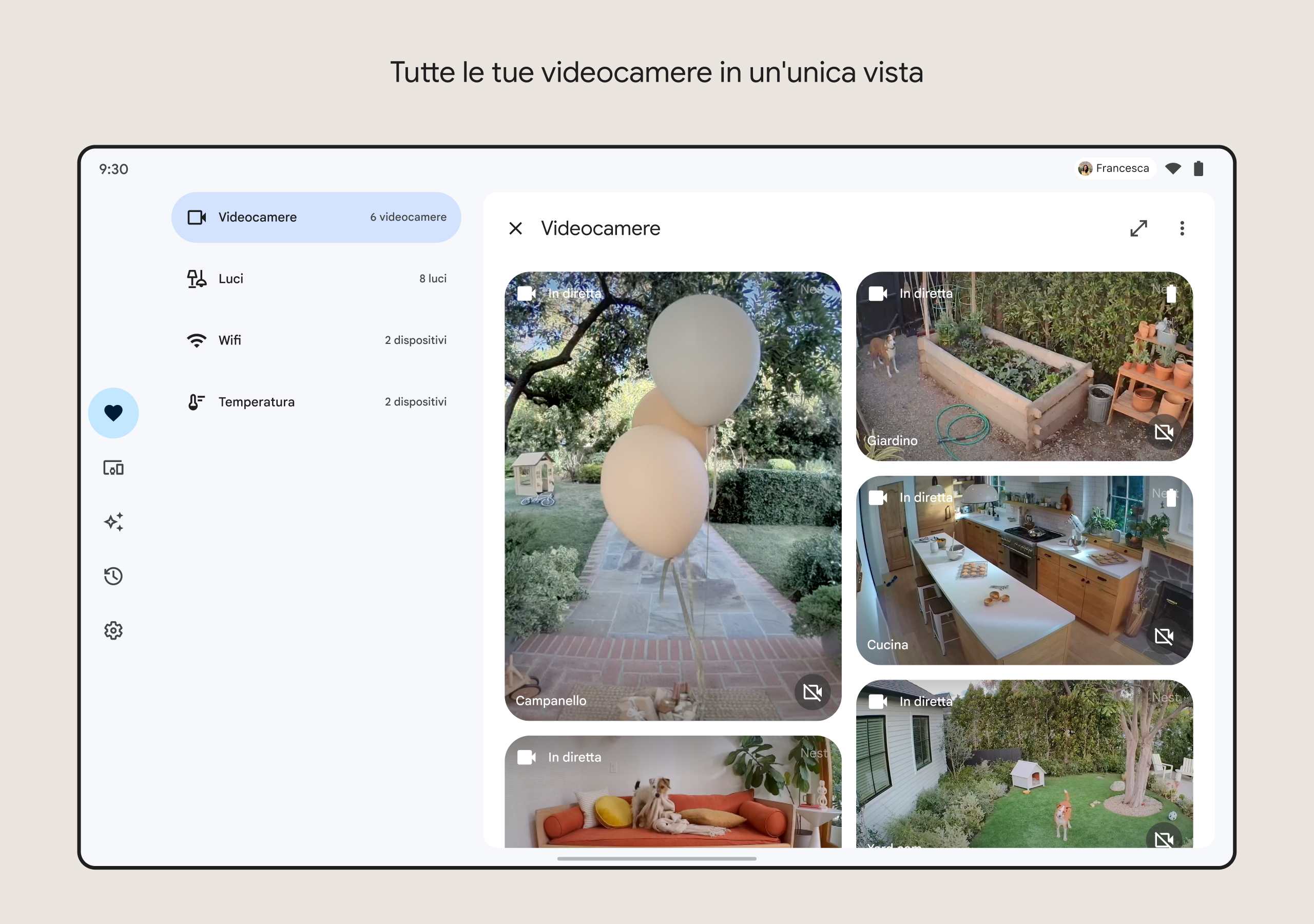Open the Favorites heart tab in the side rail

pyautogui.click(x=113, y=413)
